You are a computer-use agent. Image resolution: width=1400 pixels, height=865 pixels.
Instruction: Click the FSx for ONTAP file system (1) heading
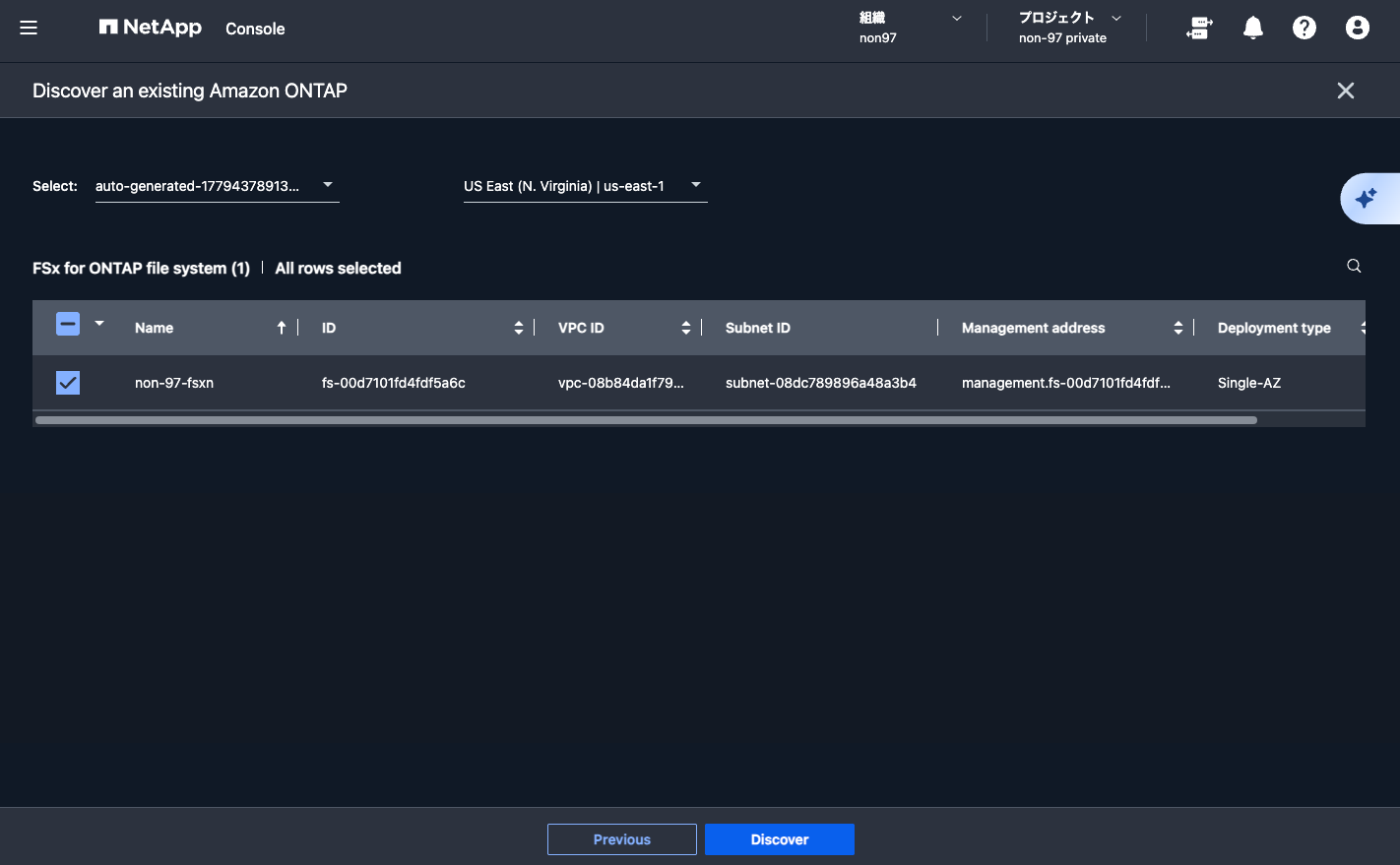(141, 268)
